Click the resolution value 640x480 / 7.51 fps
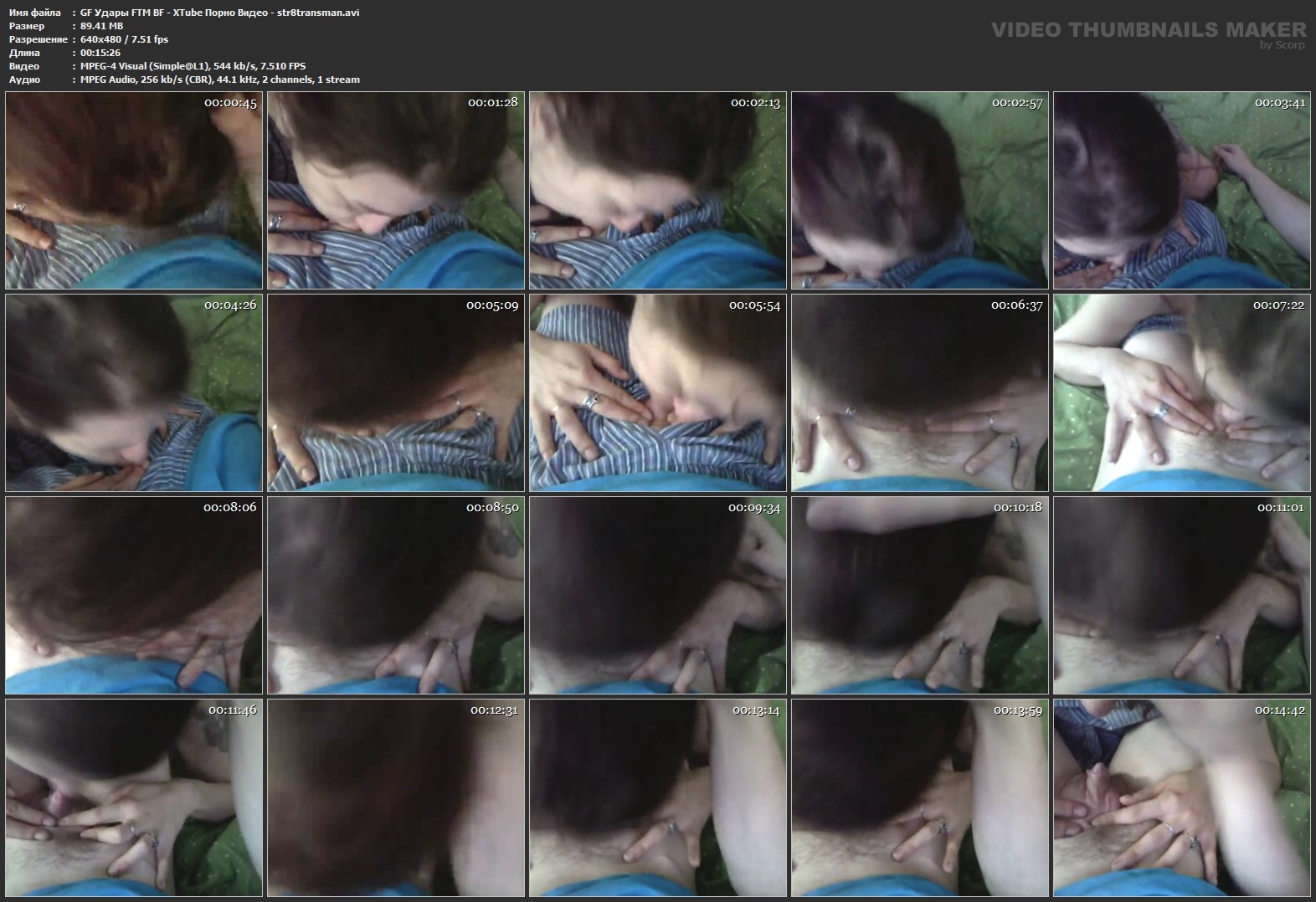The image size is (1316, 902). (124, 39)
